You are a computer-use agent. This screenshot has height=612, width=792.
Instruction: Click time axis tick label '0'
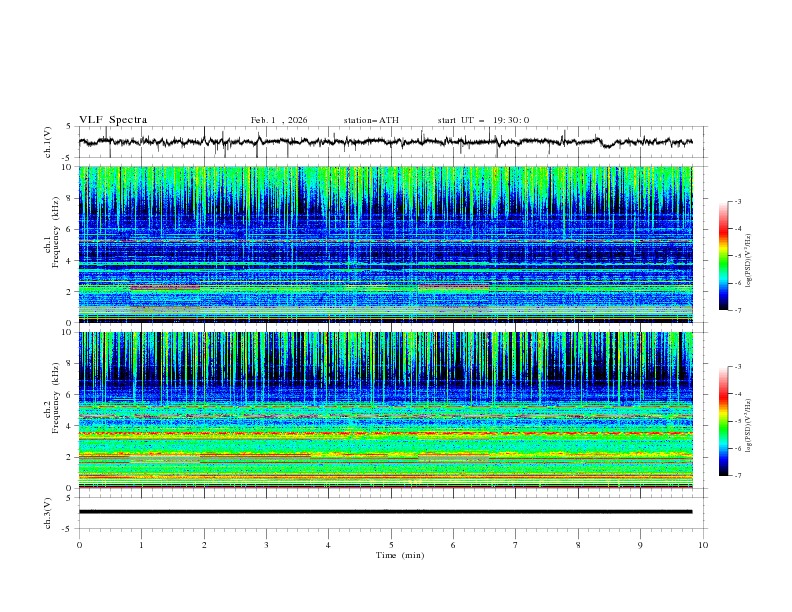tap(79, 545)
